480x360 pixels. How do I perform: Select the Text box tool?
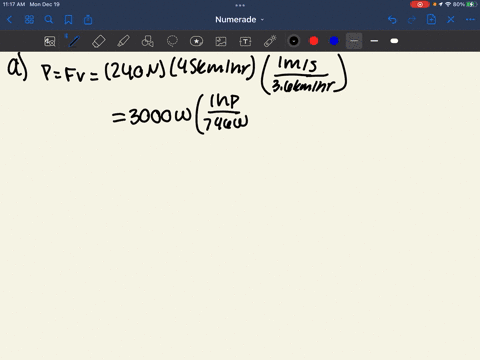point(245,41)
